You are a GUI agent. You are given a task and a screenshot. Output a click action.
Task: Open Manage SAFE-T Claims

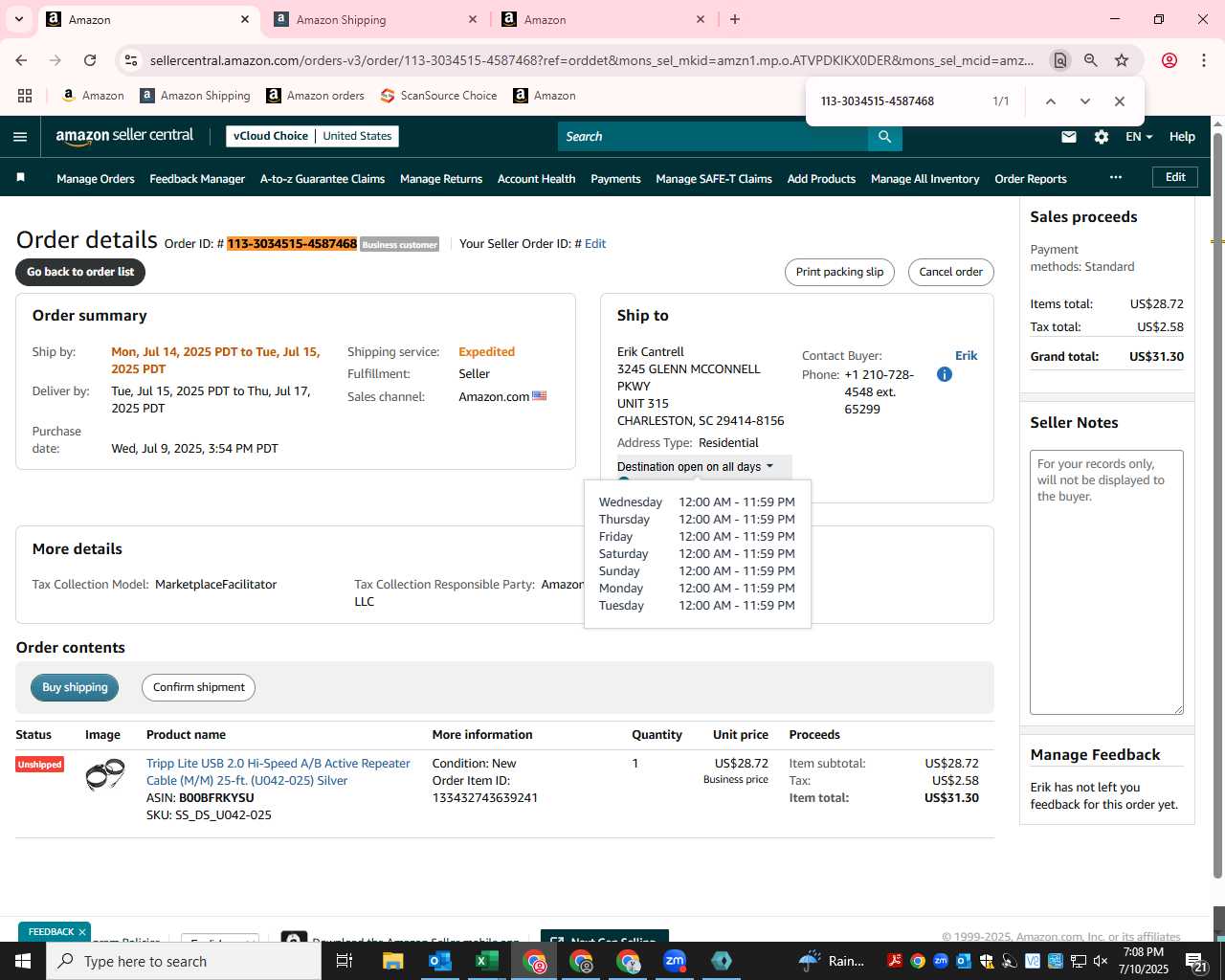point(714,179)
